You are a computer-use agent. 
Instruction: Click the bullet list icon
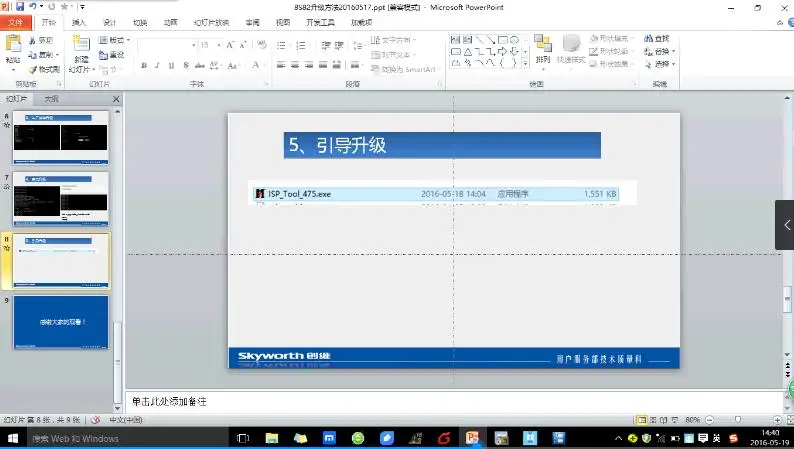pyautogui.click(x=282, y=46)
